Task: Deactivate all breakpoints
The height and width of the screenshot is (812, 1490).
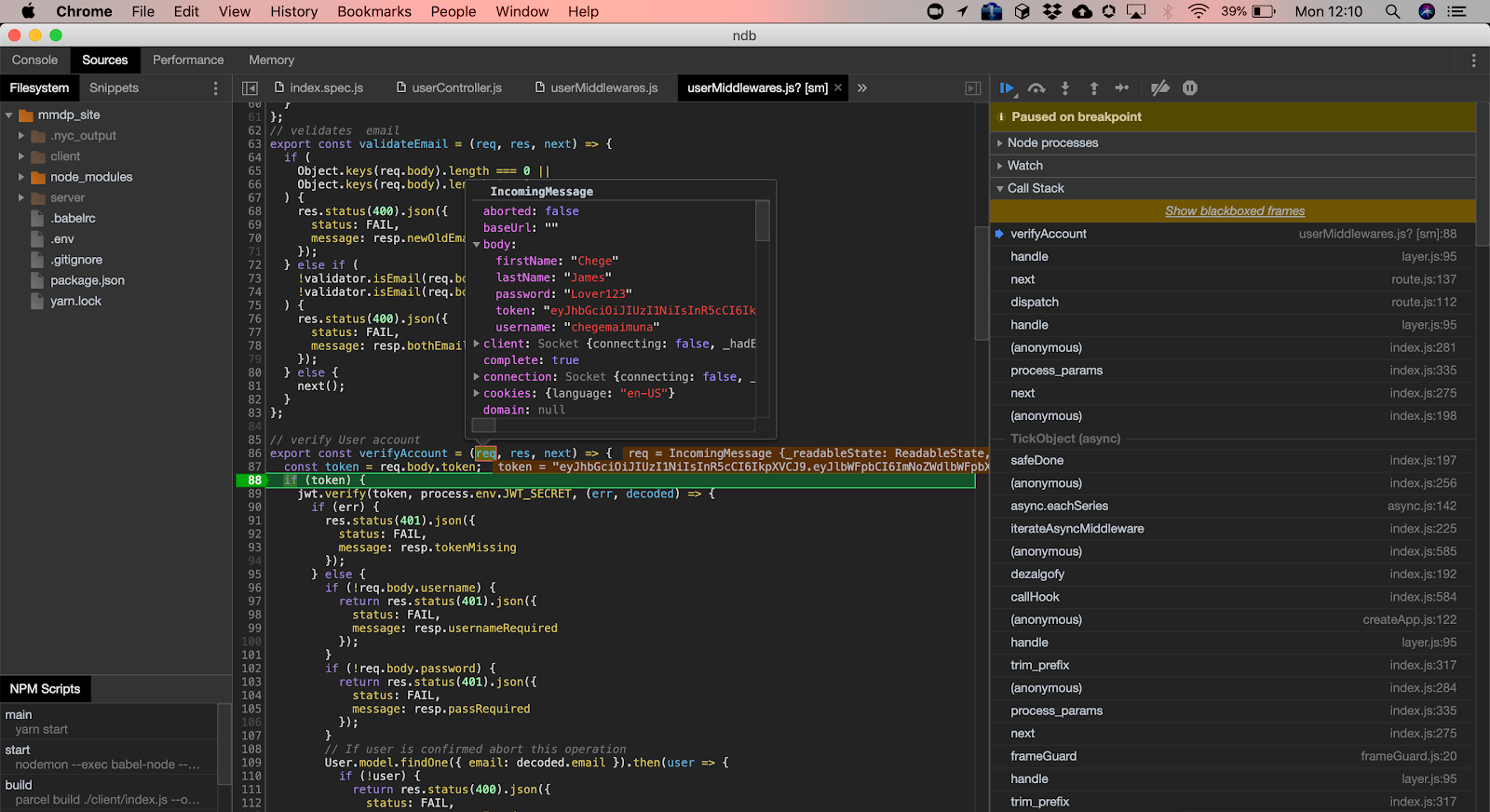Action: (1159, 88)
